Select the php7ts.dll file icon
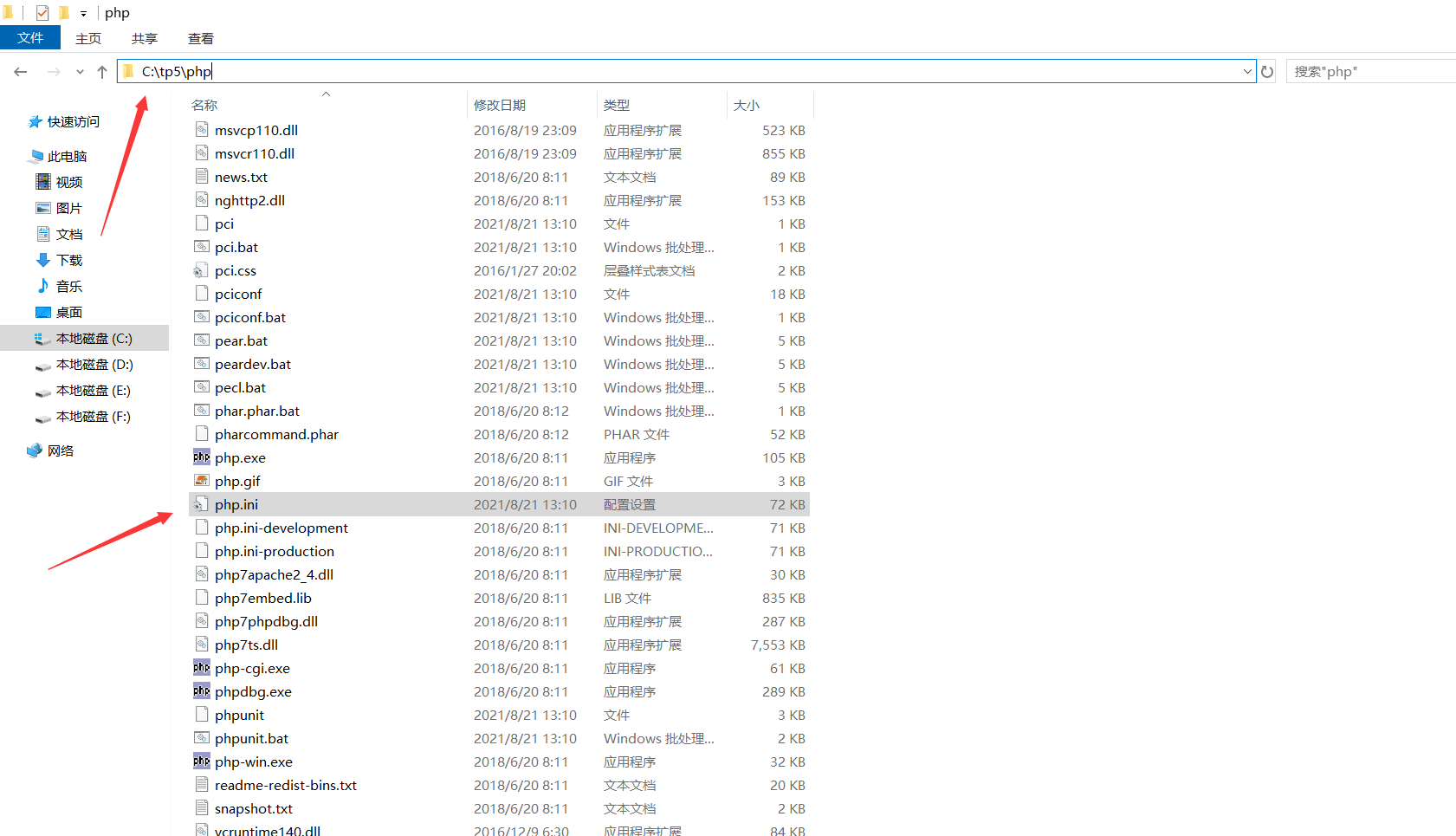The width and height of the screenshot is (1456, 836). [202, 645]
